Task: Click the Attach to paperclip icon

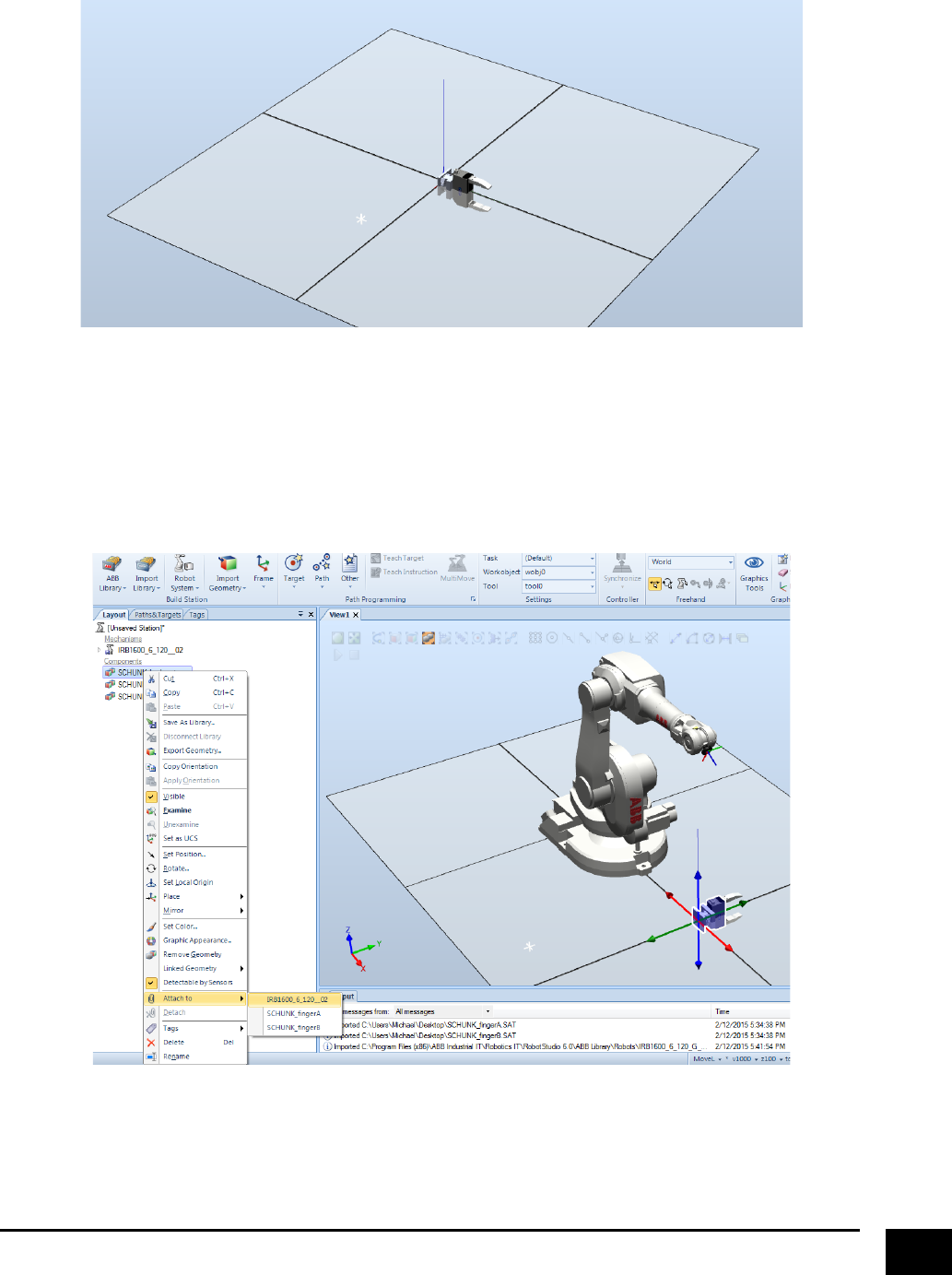Action: (x=151, y=998)
